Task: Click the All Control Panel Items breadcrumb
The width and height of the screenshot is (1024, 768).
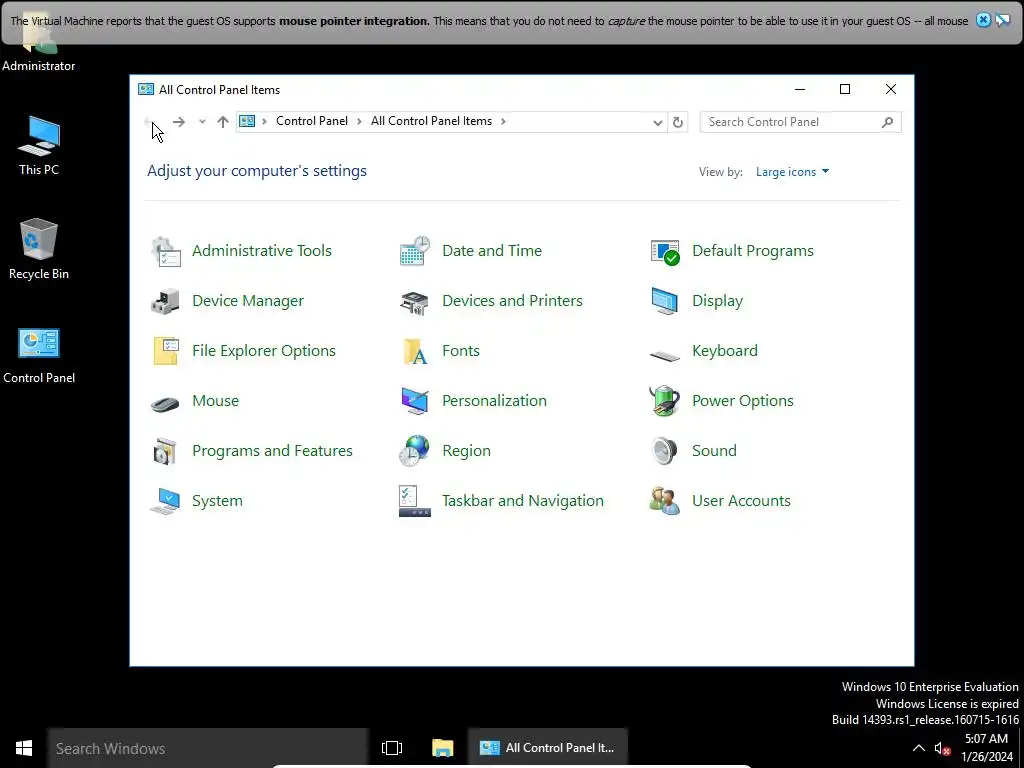Action: 431,121
